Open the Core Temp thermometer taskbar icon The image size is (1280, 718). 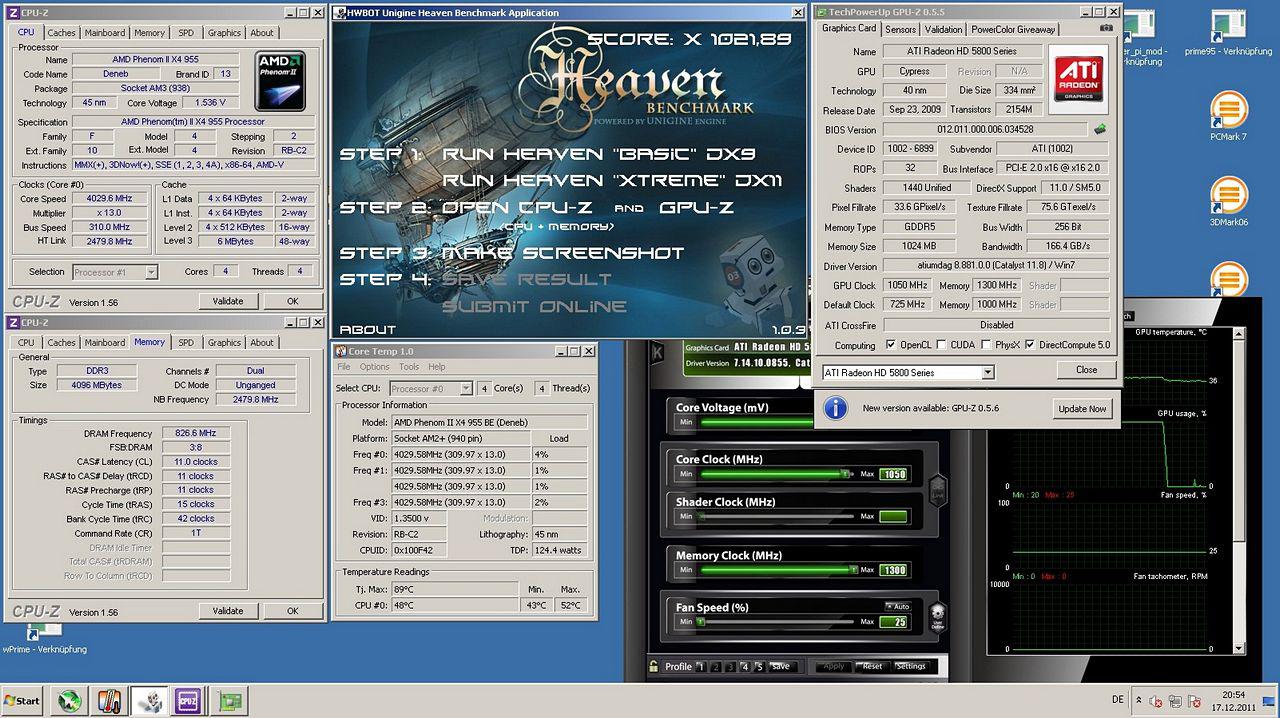(x=109, y=700)
